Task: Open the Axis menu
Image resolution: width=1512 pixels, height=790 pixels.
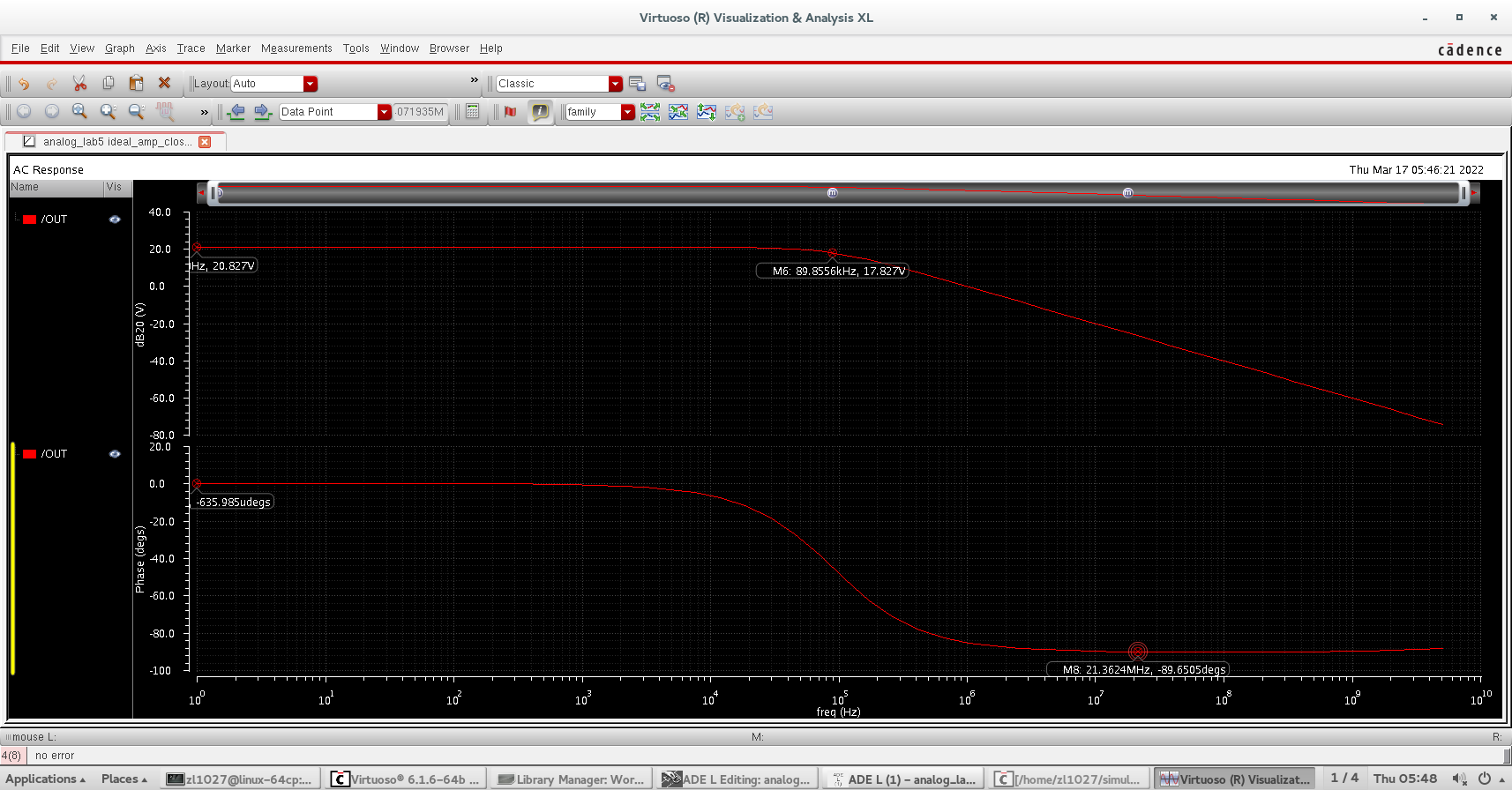Action: tap(156, 48)
